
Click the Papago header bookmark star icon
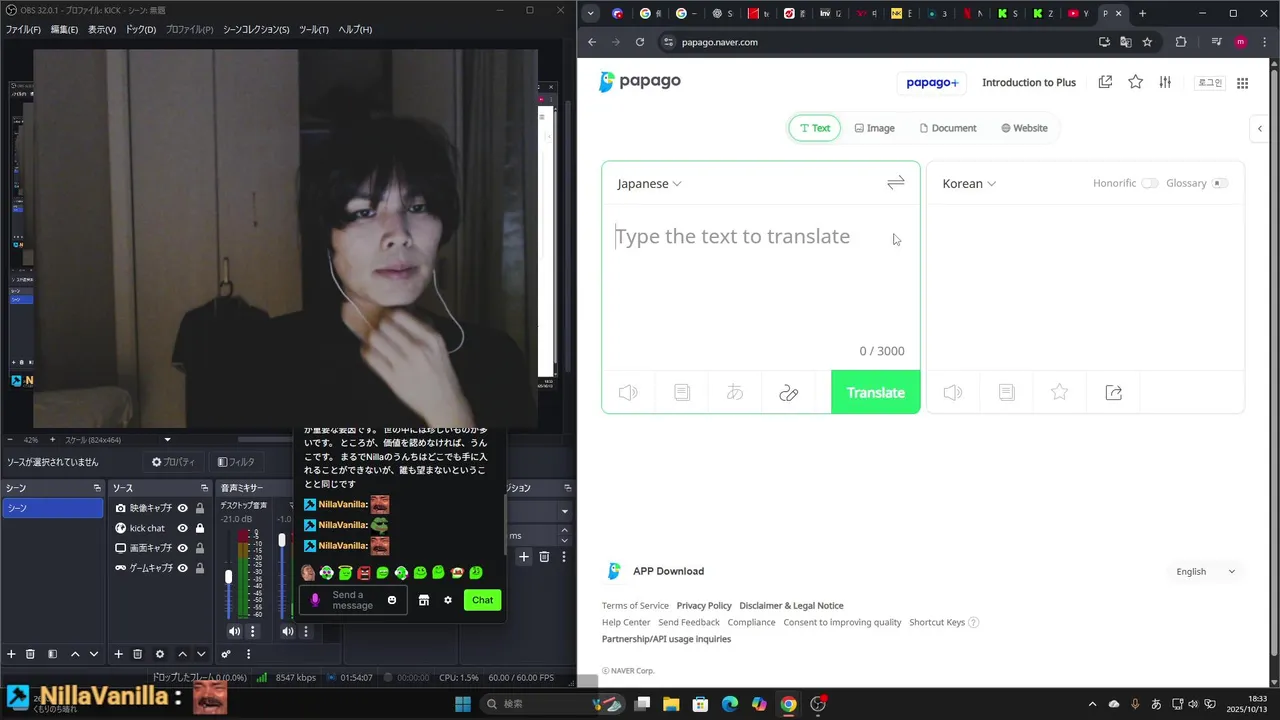[1135, 82]
